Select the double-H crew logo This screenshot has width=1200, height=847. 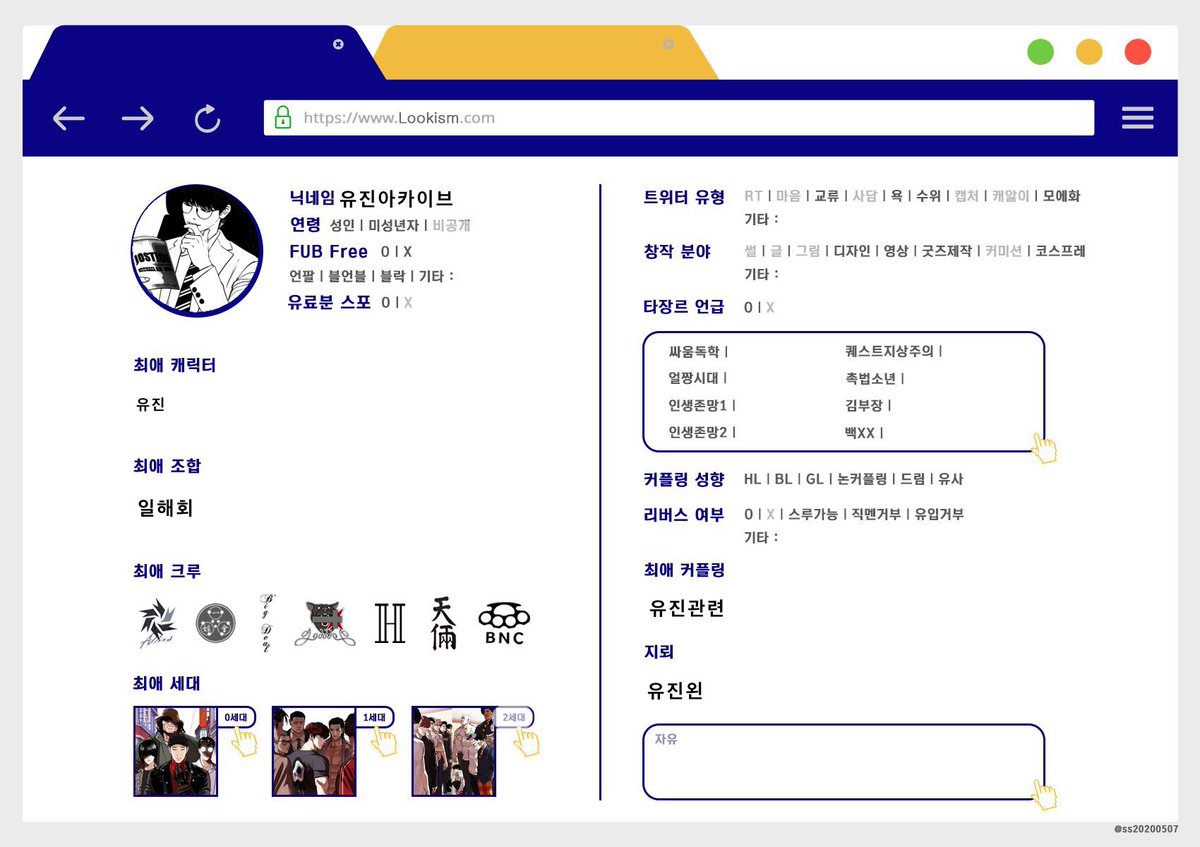pyautogui.click(x=390, y=622)
